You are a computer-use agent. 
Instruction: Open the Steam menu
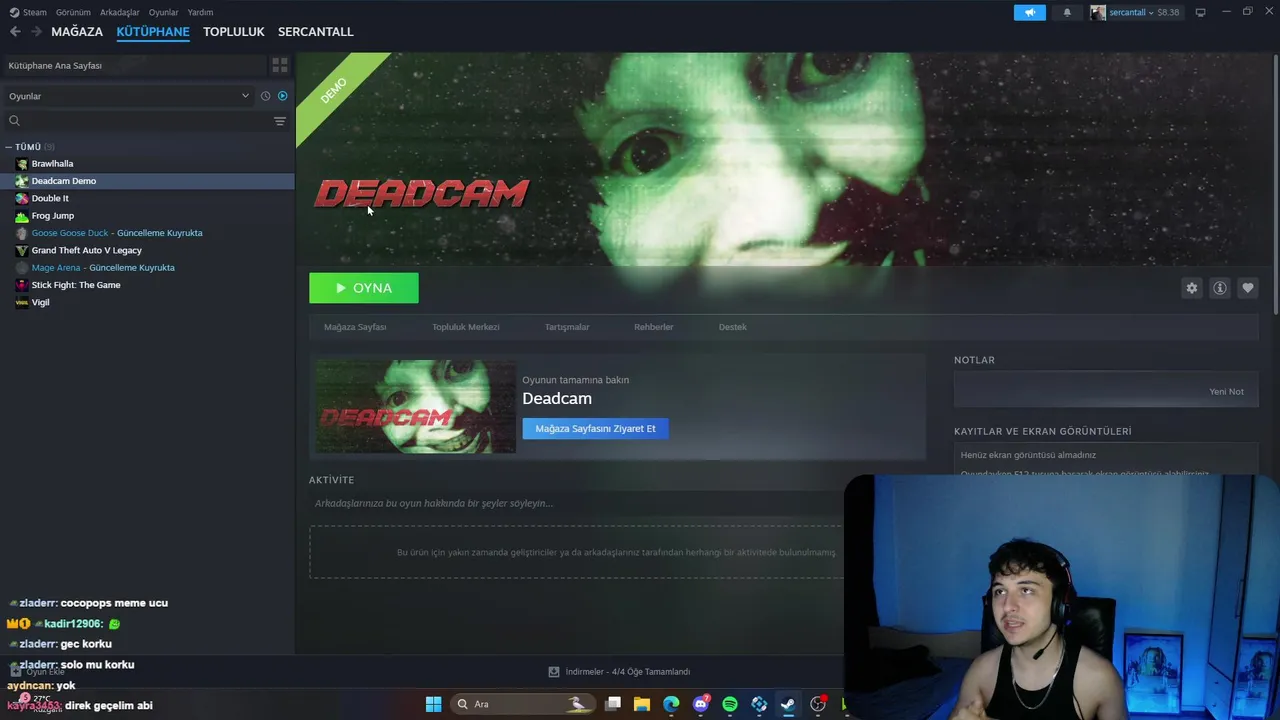(x=28, y=12)
